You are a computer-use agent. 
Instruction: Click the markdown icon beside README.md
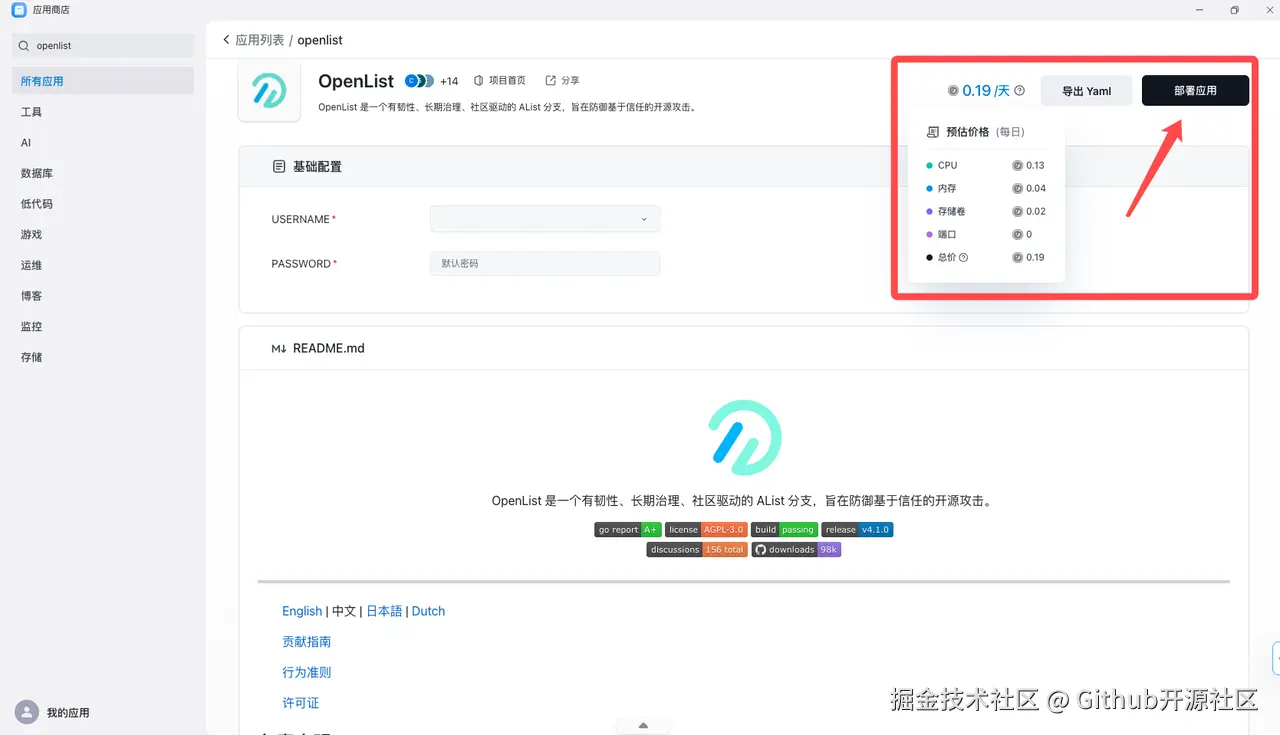pyautogui.click(x=279, y=349)
